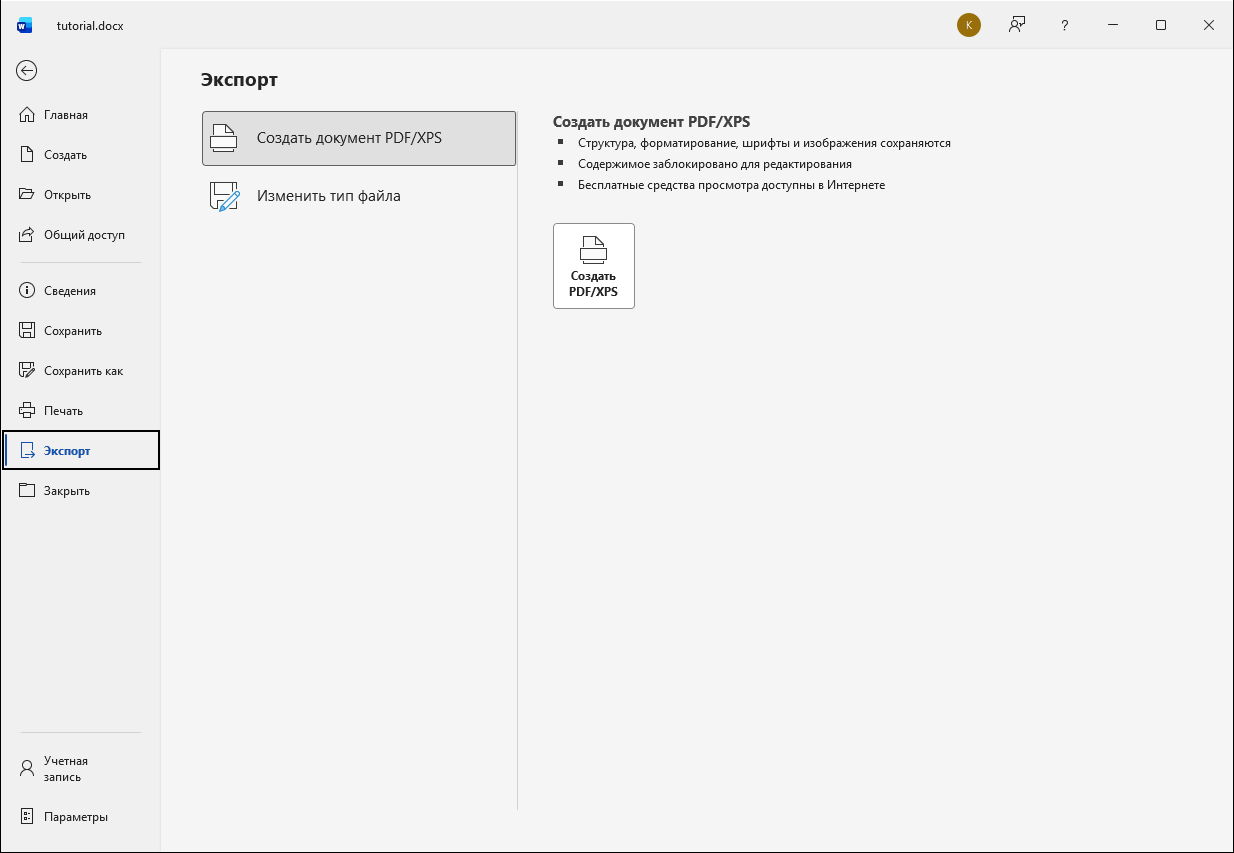1234x853 pixels.
Task: Click the user account avatar K
Action: (968, 25)
